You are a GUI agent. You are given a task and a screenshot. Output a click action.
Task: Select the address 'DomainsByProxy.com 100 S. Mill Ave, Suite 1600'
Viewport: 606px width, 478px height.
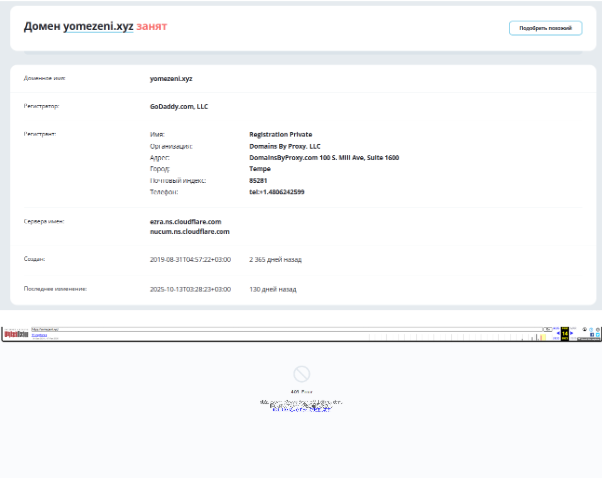(324, 158)
